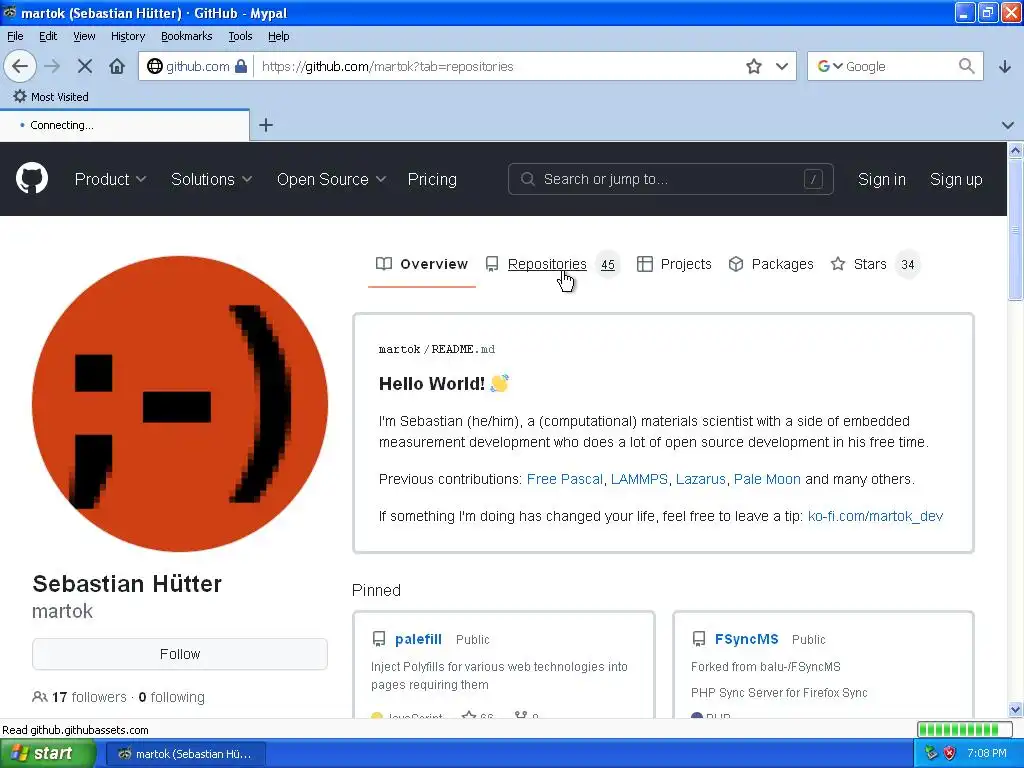Screen dimensions: 1024x768
Task: Open the Google search engine selector
Action: [830, 66]
